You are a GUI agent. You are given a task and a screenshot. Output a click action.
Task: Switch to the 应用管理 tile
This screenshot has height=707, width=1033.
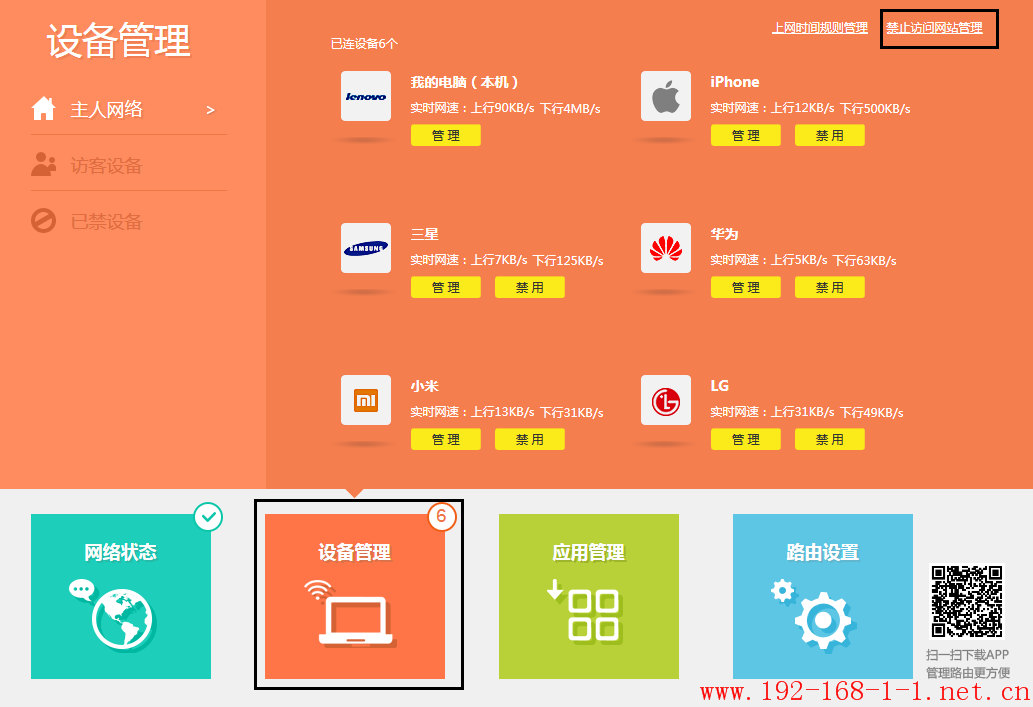click(589, 596)
